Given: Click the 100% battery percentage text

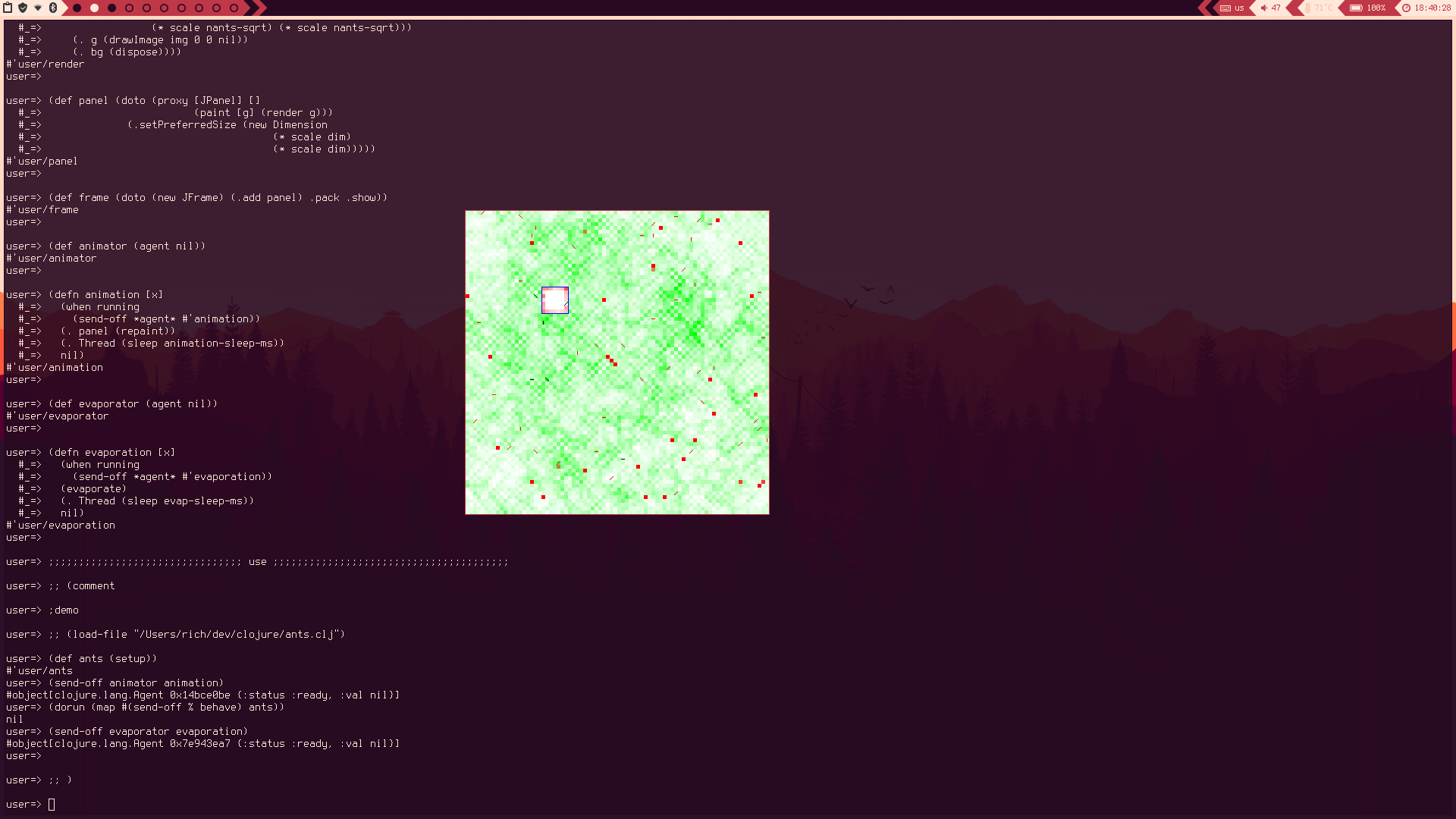Looking at the screenshot, I should (x=1376, y=8).
